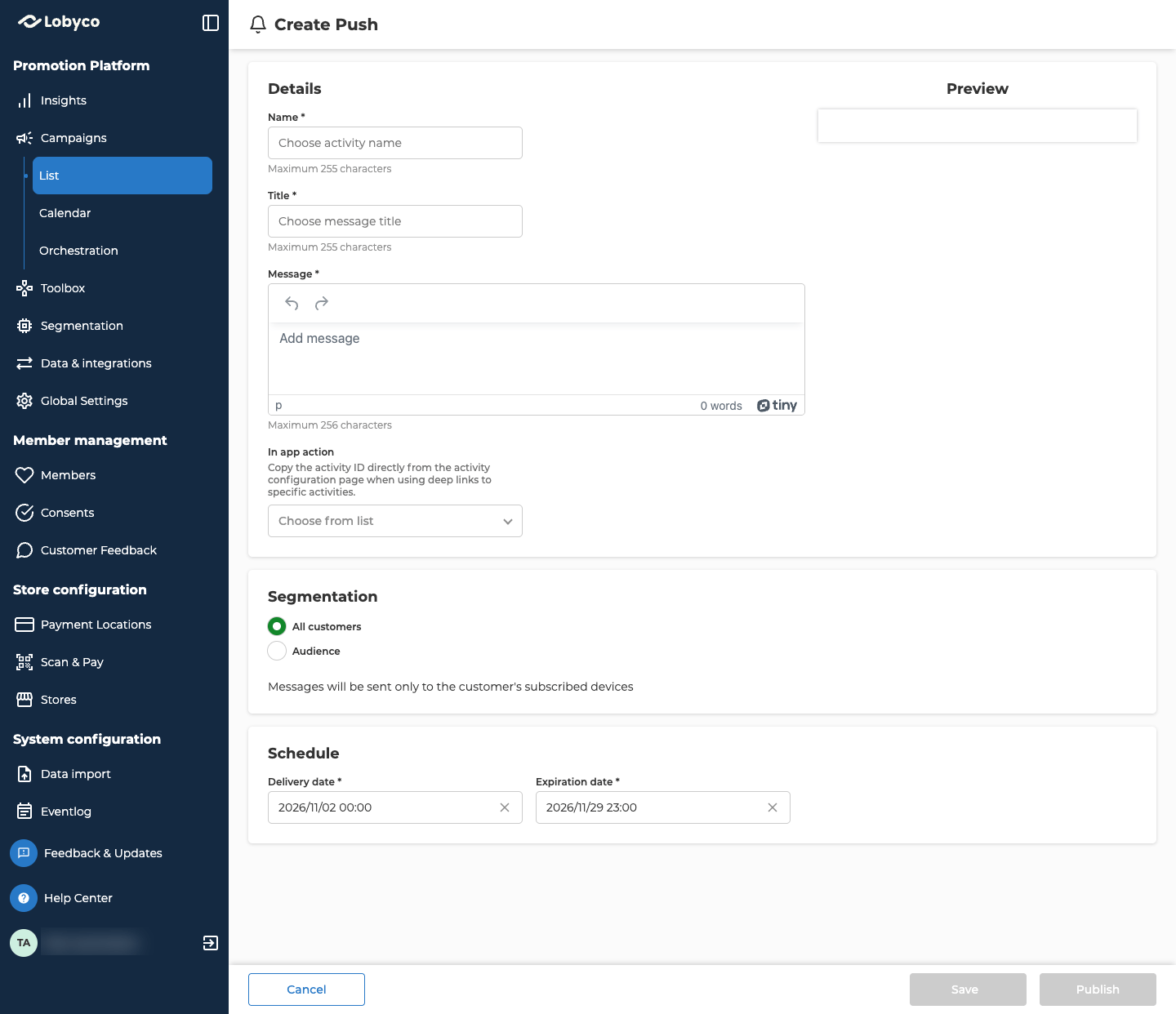Open Toolbox section
The height and width of the screenshot is (1014, 1176).
(x=63, y=288)
